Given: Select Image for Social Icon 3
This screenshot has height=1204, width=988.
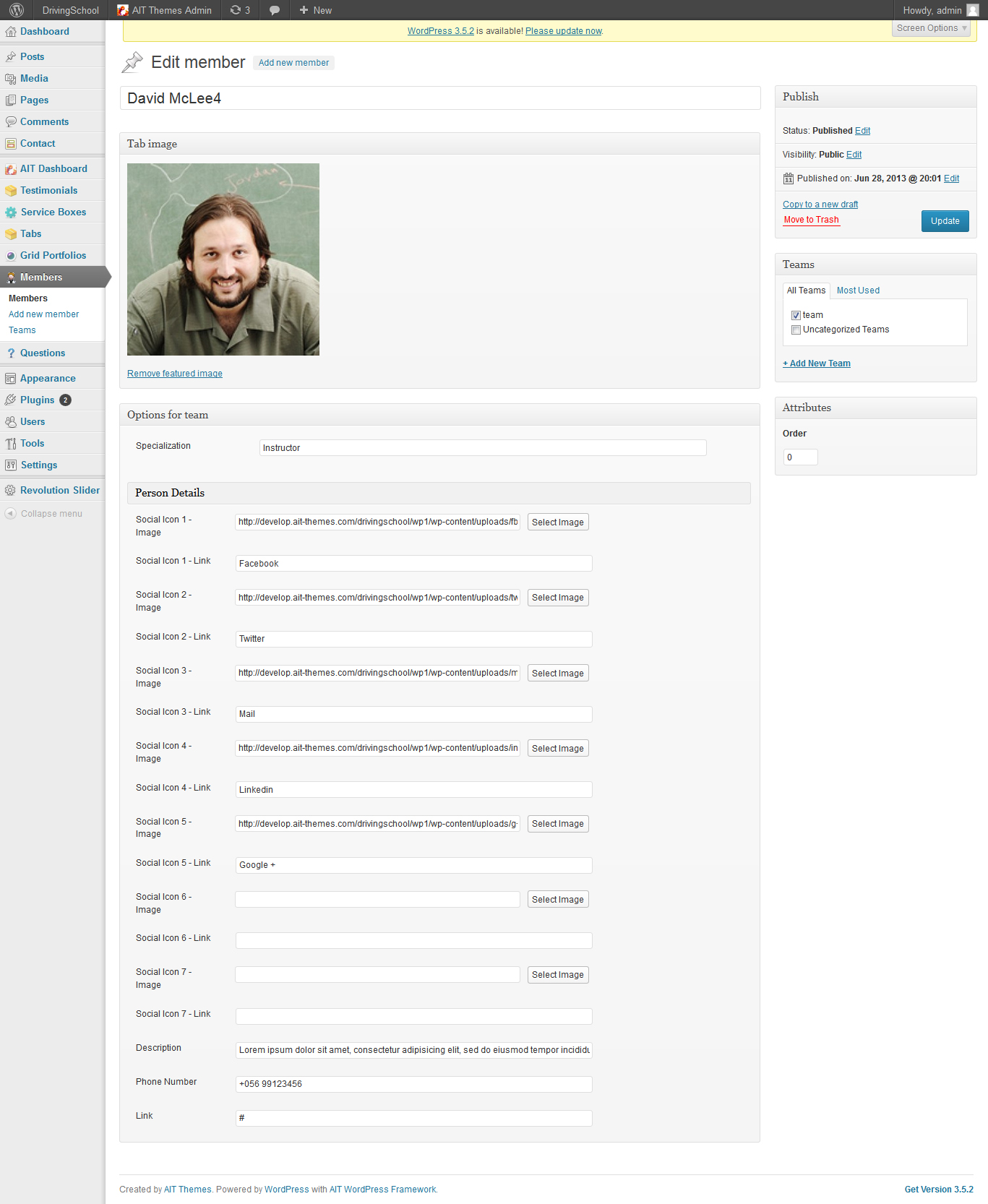Looking at the screenshot, I should (x=558, y=673).
